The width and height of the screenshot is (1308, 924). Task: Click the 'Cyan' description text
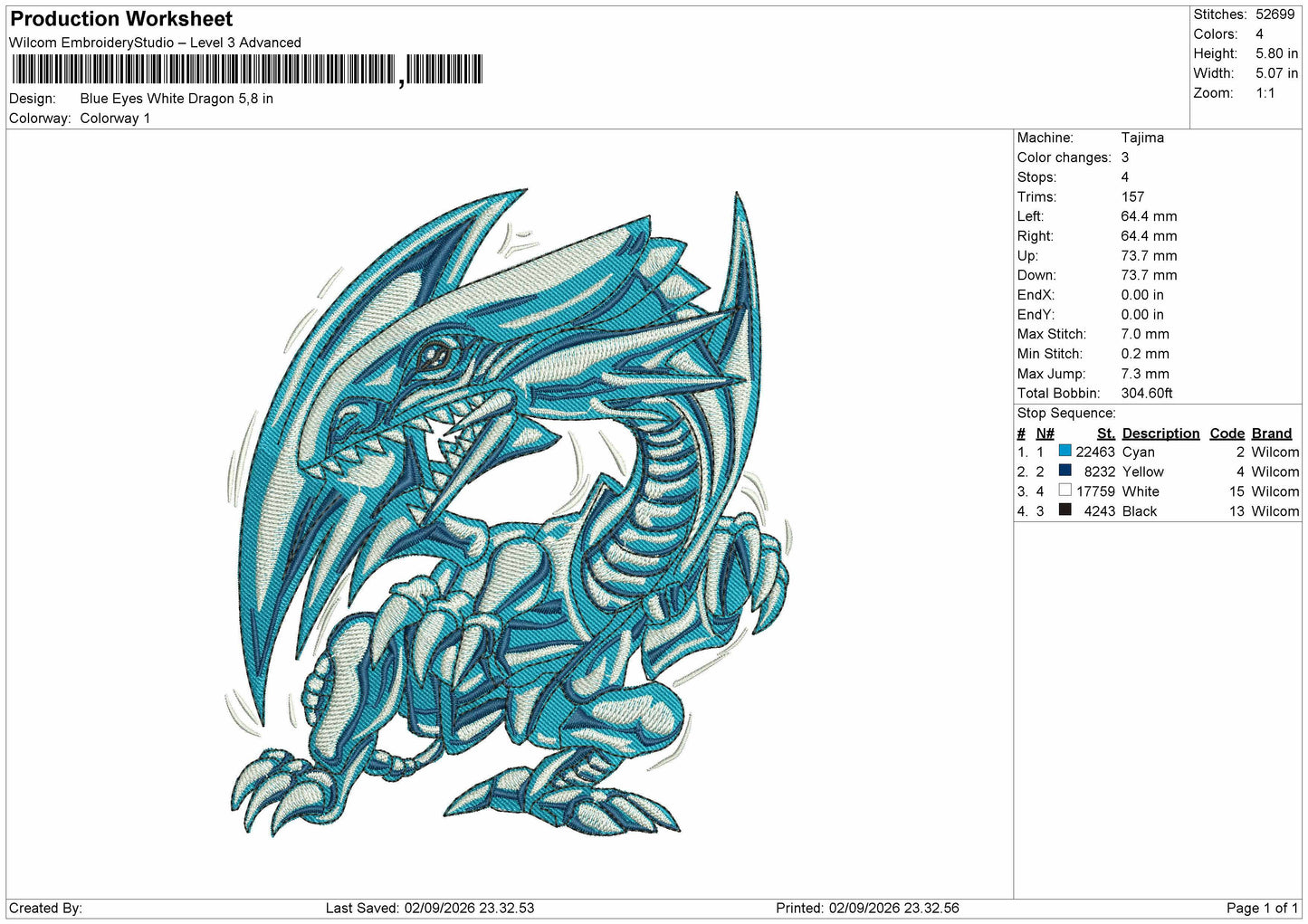(1138, 452)
